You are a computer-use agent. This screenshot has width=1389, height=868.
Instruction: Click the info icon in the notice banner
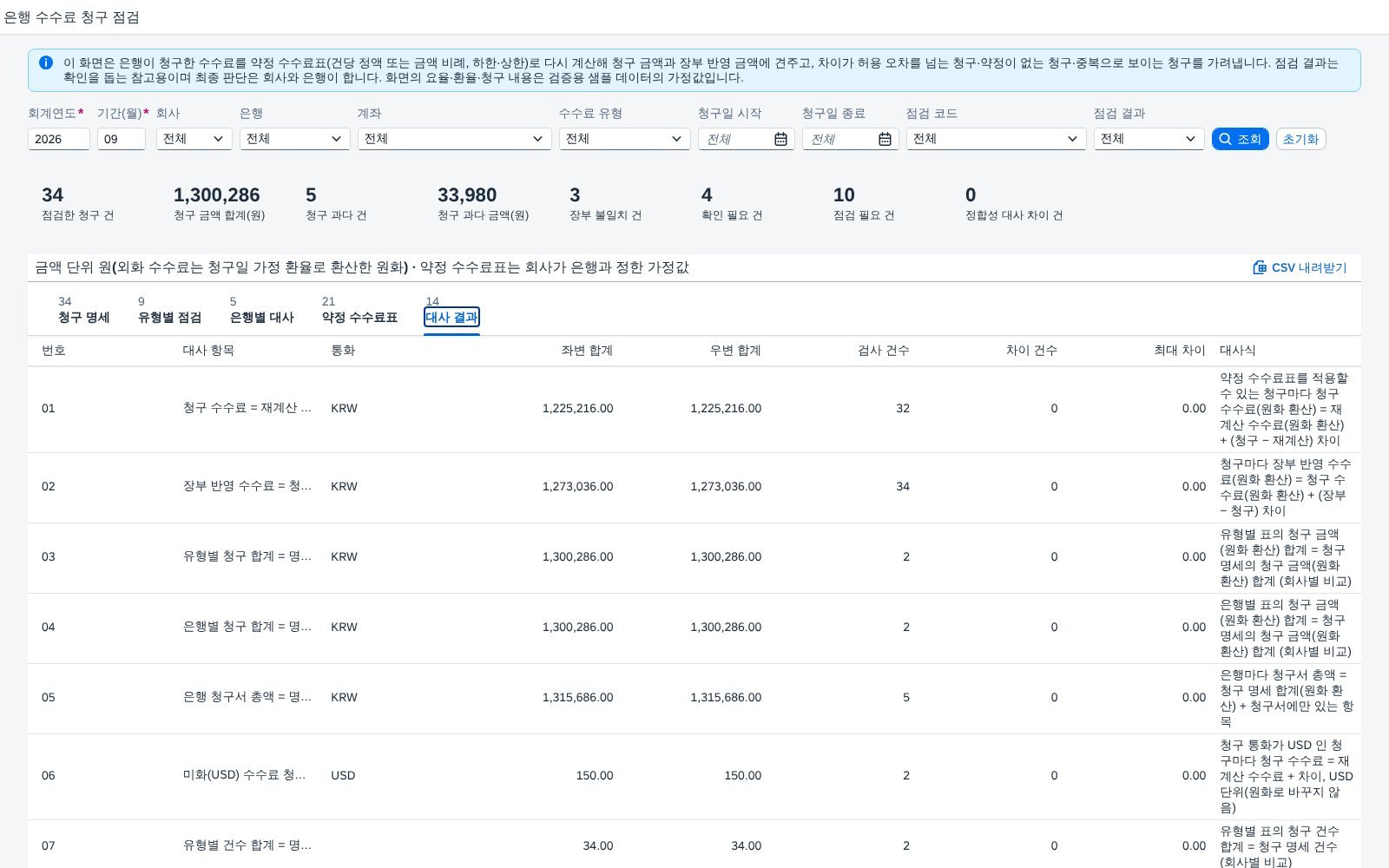46,62
